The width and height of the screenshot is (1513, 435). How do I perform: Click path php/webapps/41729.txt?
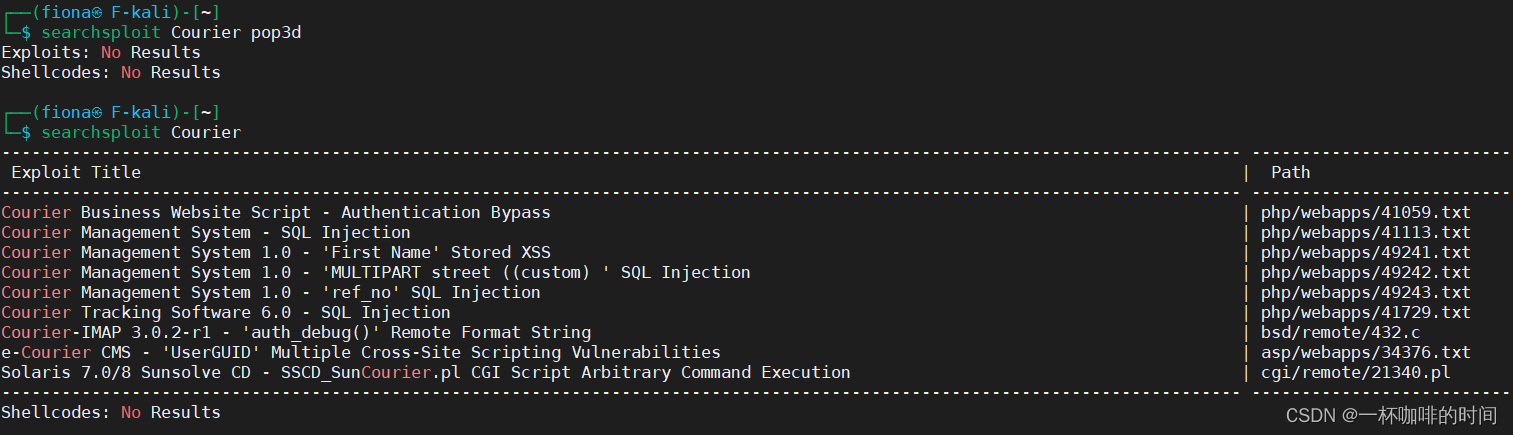[1366, 312]
